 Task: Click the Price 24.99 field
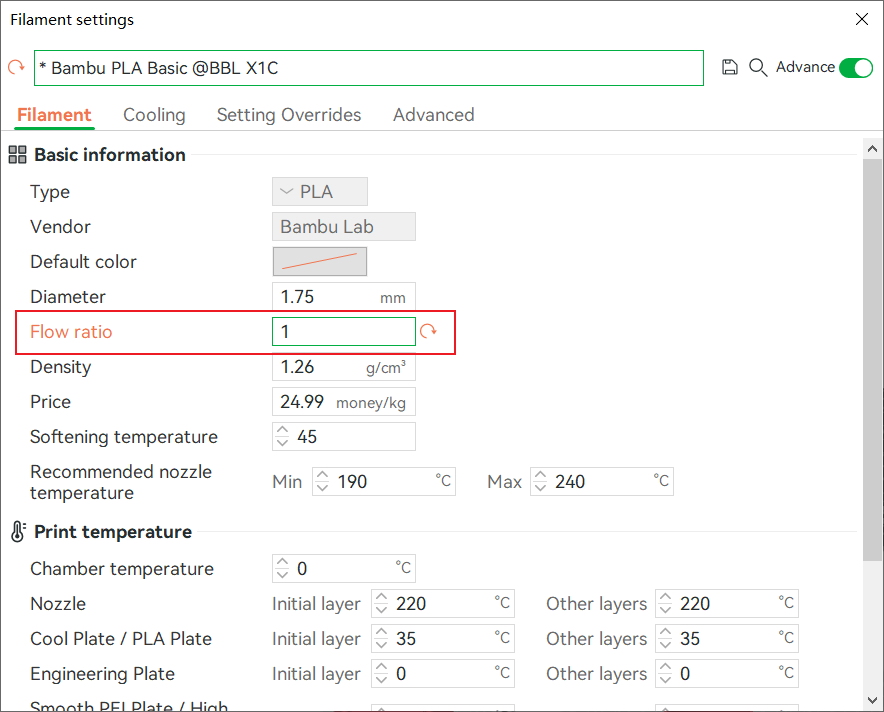[x=344, y=402]
